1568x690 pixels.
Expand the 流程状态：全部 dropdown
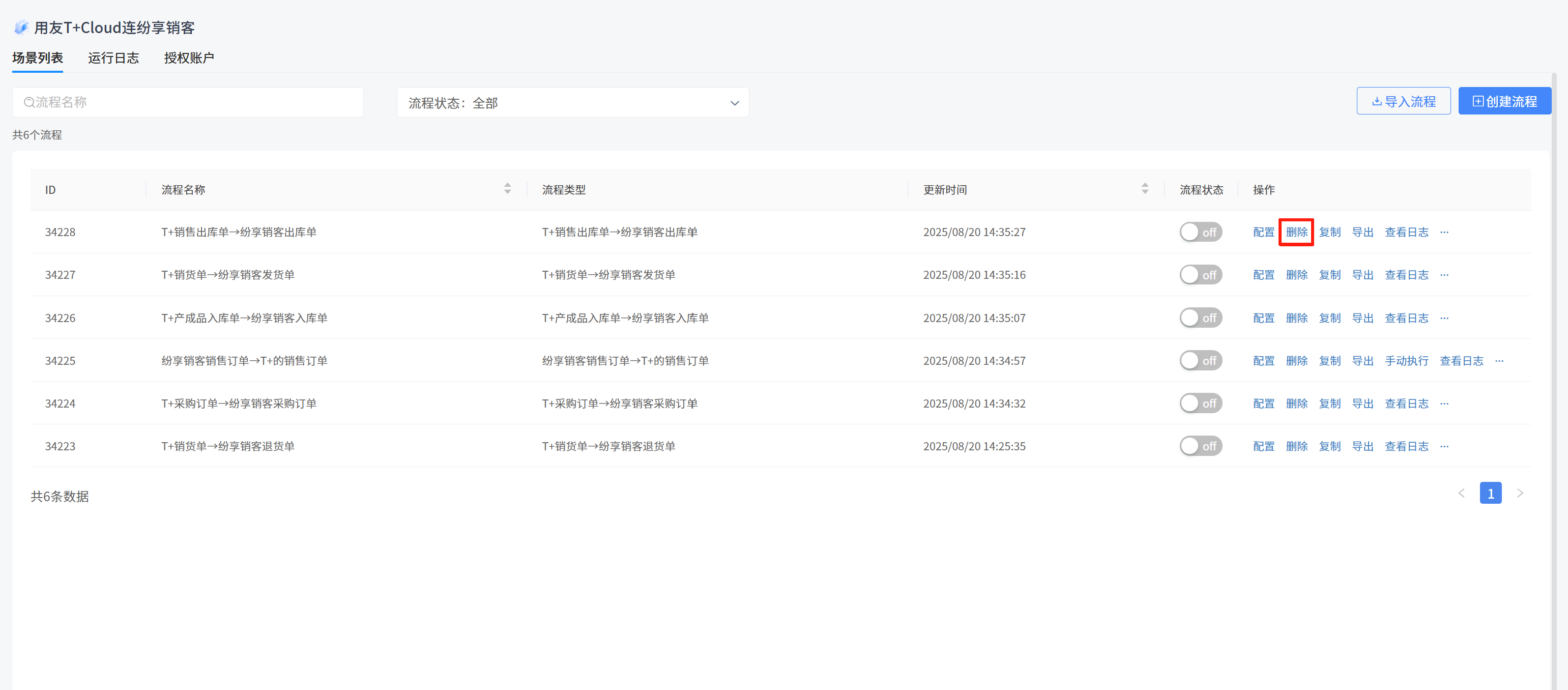[x=573, y=102]
